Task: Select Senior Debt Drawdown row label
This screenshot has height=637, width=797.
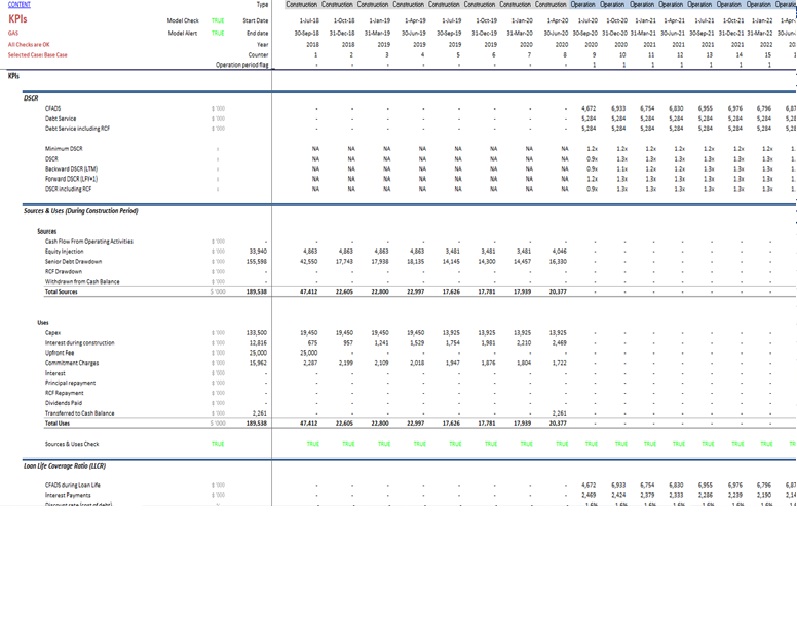Action: click(x=73, y=262)
